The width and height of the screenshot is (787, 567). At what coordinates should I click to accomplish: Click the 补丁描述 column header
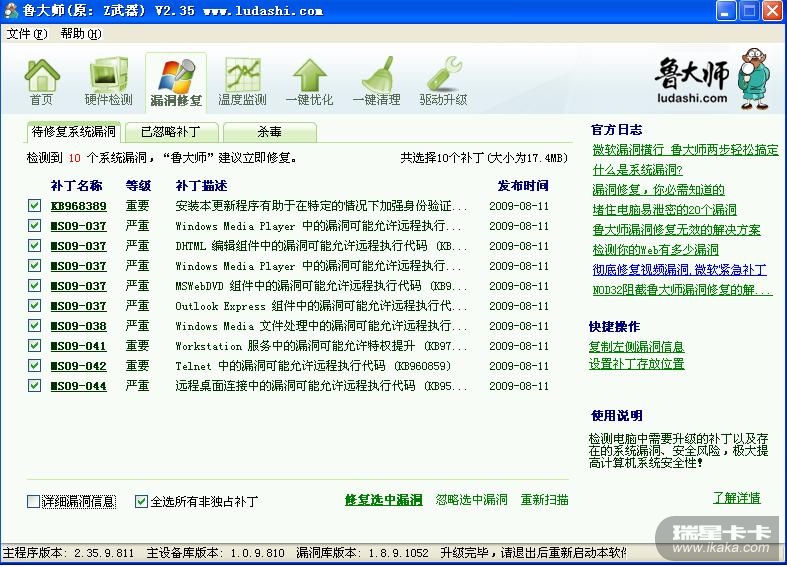pos(201,186)
